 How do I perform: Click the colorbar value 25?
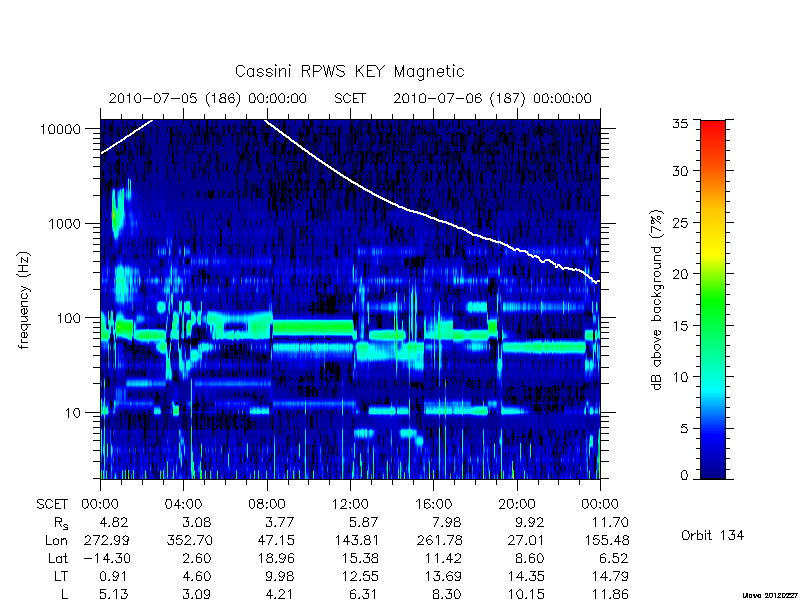(x=680, y=223)
